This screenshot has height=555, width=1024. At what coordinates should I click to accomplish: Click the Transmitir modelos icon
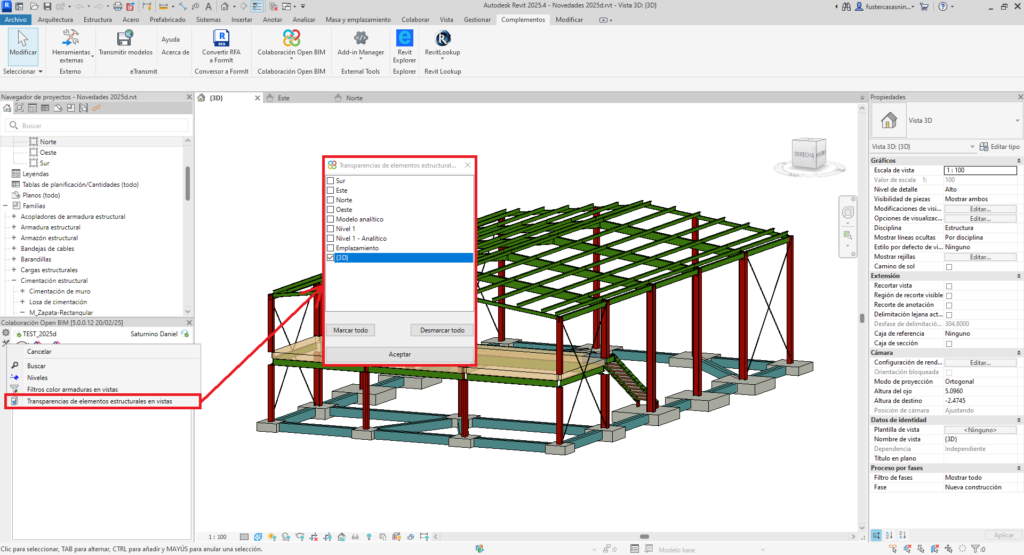(x=125, y=38)
